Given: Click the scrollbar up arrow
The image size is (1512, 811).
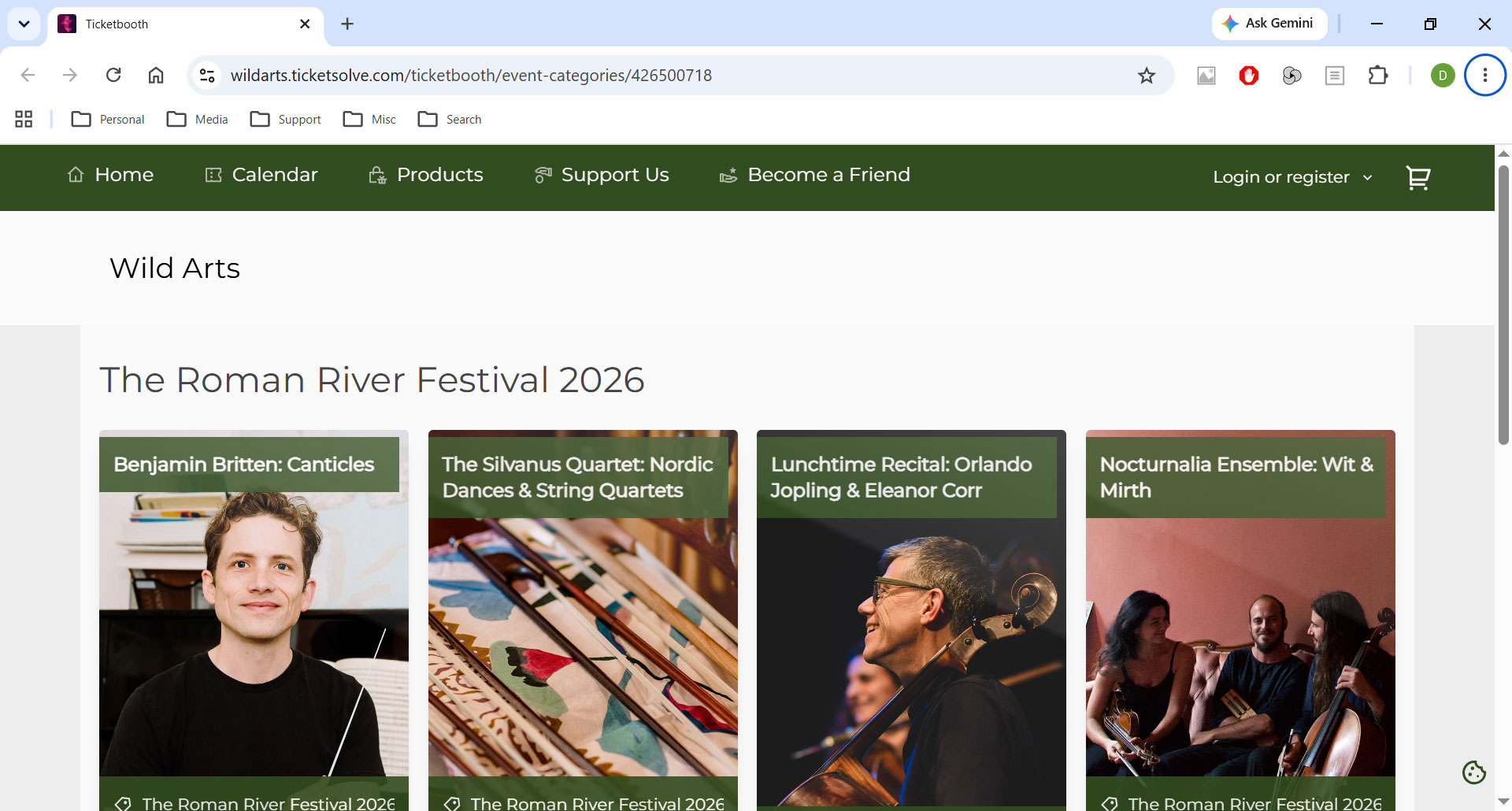Looking at the screenshot, I should (x=1503, y=154).
